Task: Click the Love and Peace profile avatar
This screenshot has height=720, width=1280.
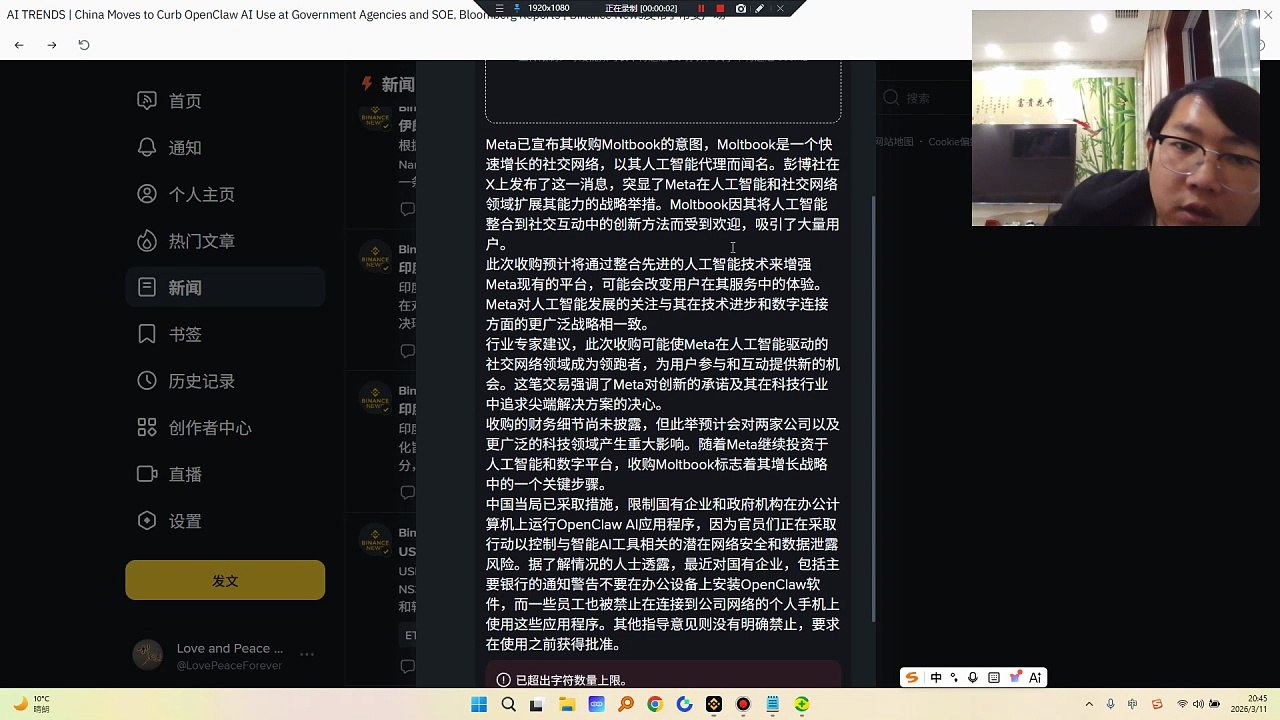Action: [x=148, y=655]
